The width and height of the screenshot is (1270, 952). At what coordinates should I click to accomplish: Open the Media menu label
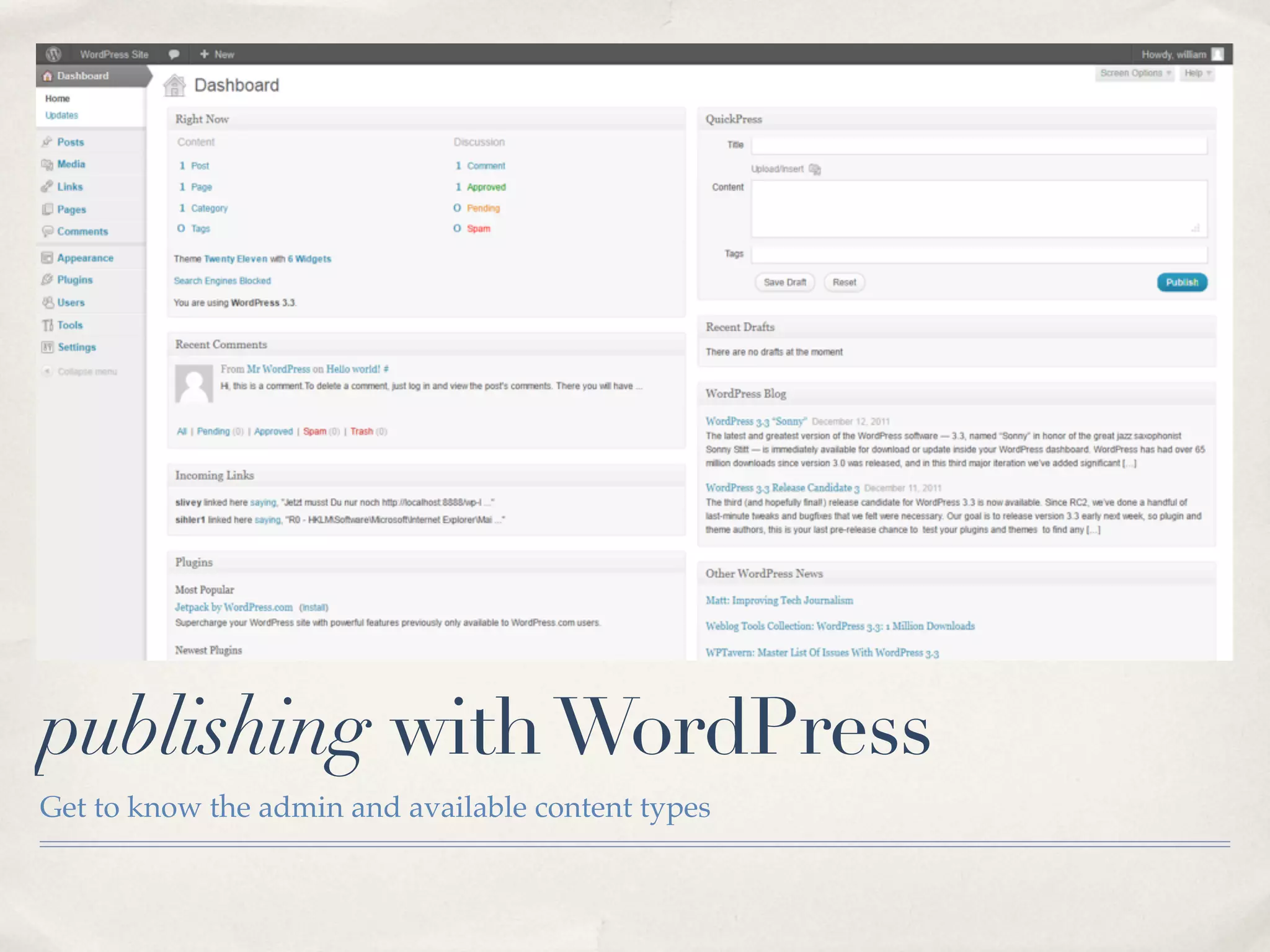tap(71, 164)
